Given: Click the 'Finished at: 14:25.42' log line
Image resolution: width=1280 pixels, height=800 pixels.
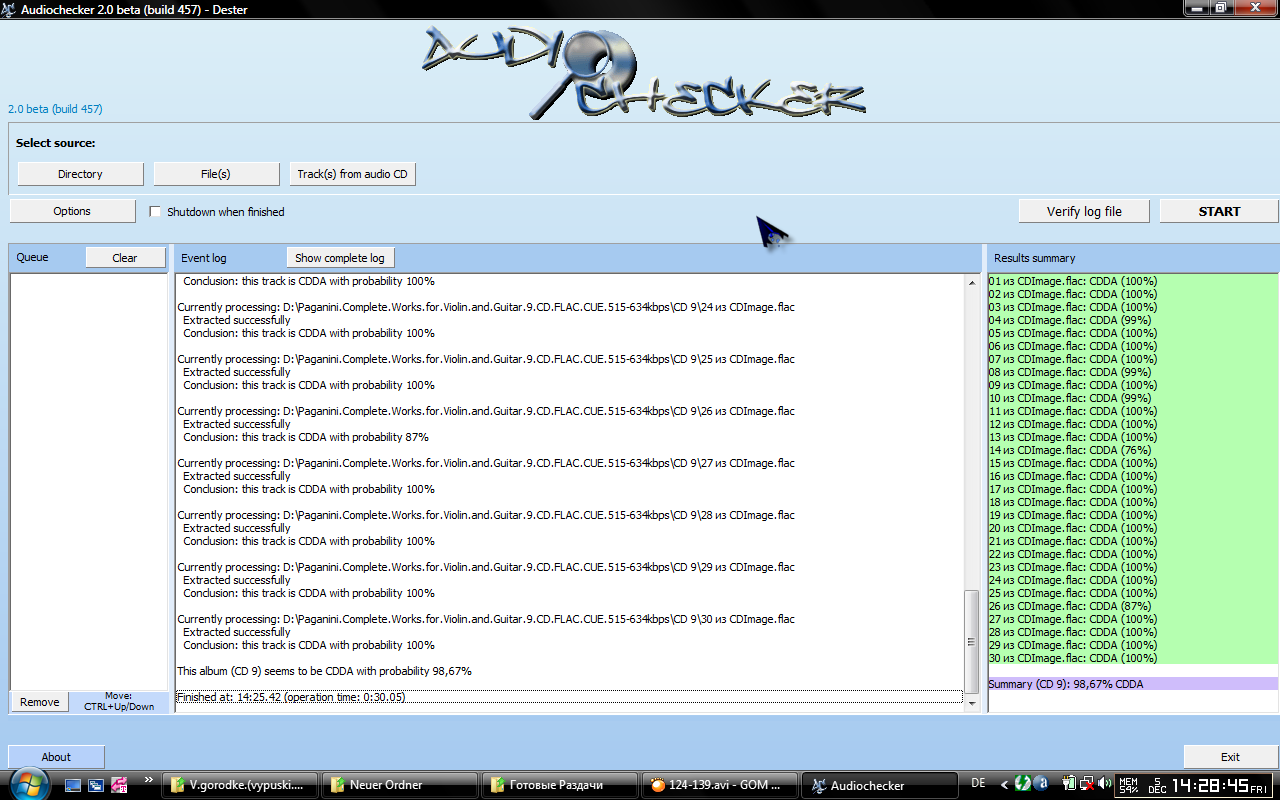Looking at the screenshot, I should tap(569, 697).
